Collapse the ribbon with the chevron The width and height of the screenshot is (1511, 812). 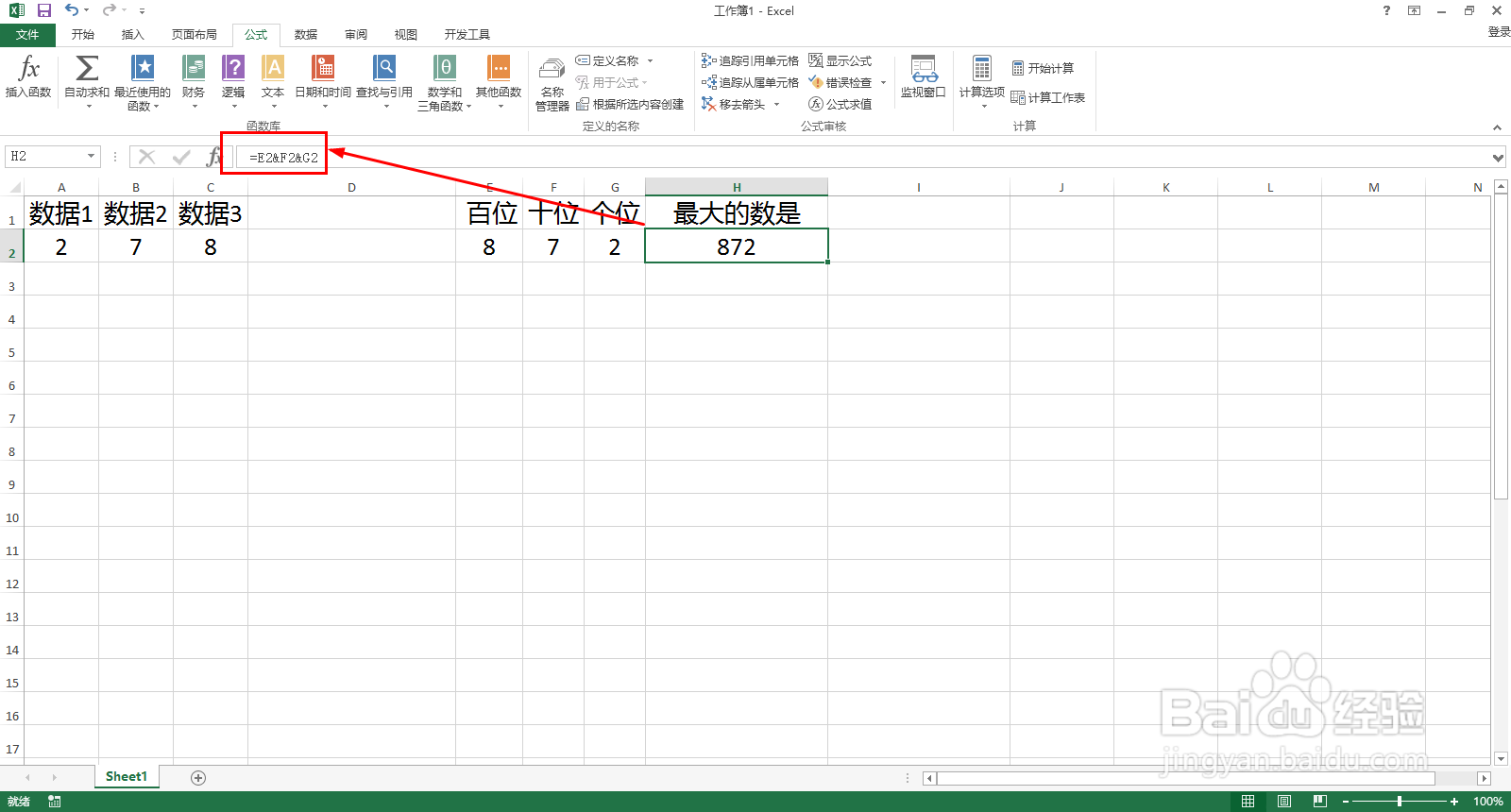click(1497, 127)
